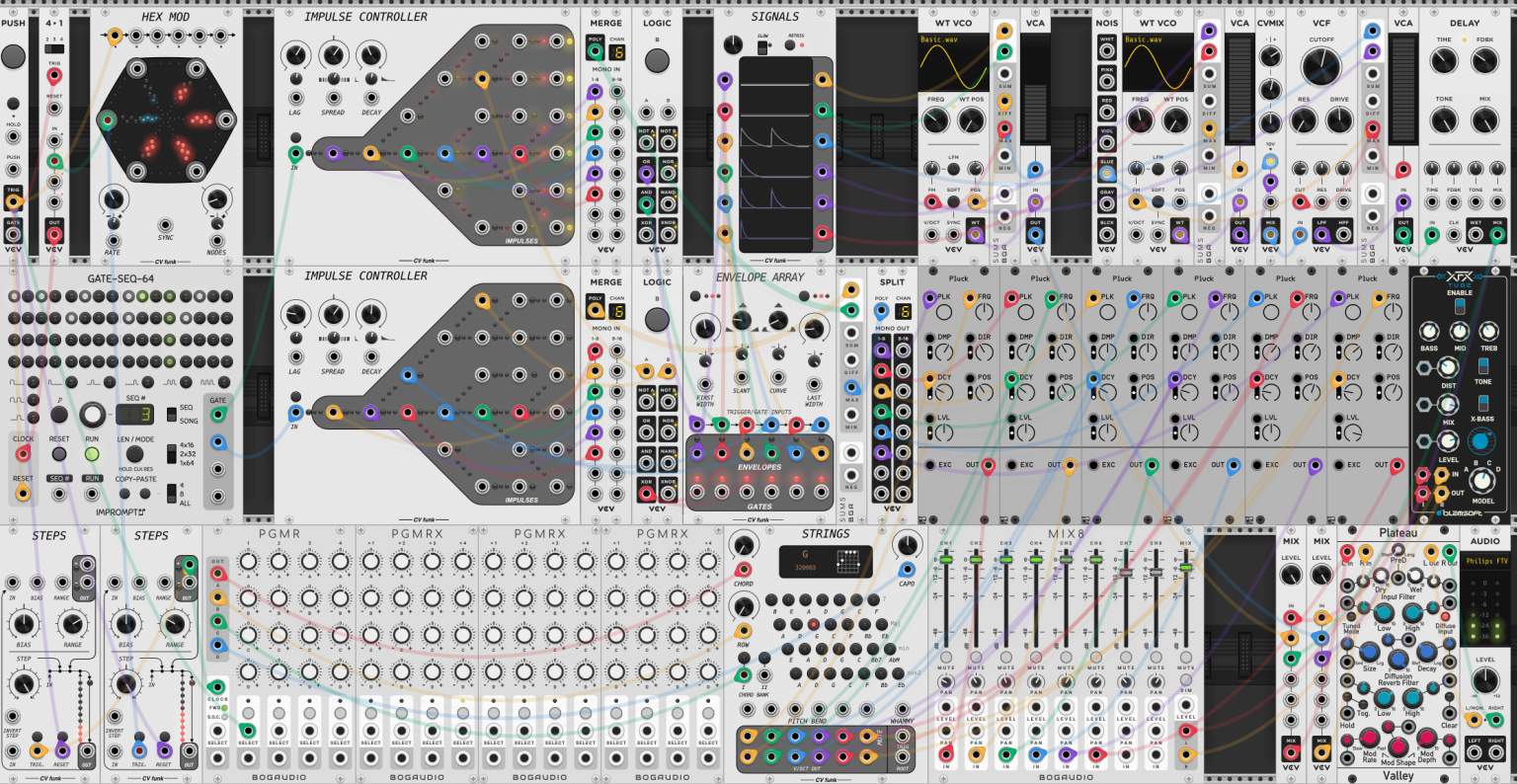Click the WHAMMY input jack on STRINGS
Viewport: 1517px width, 784px height.
pos(903,709)
